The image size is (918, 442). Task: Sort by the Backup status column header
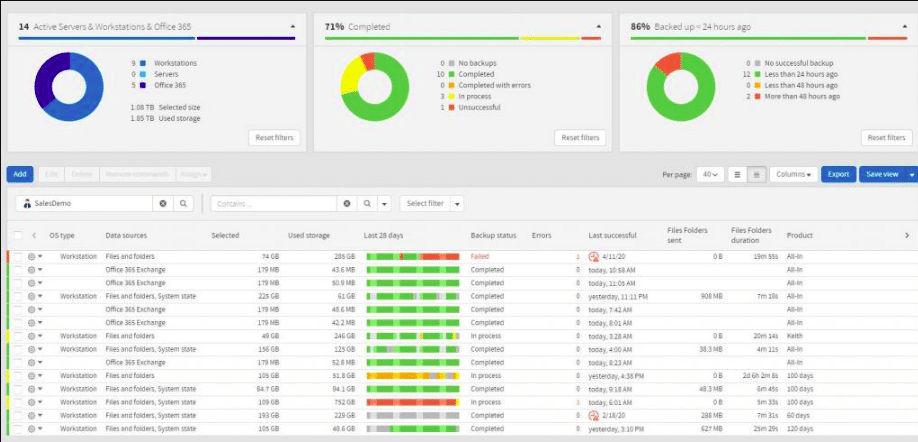click(x=494, y=235)
